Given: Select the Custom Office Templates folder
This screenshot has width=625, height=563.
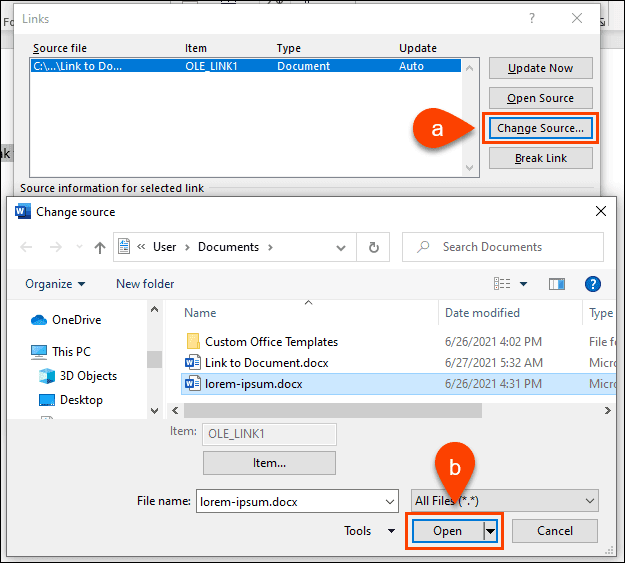Looking at the screenshot, I should pos(270,342).
